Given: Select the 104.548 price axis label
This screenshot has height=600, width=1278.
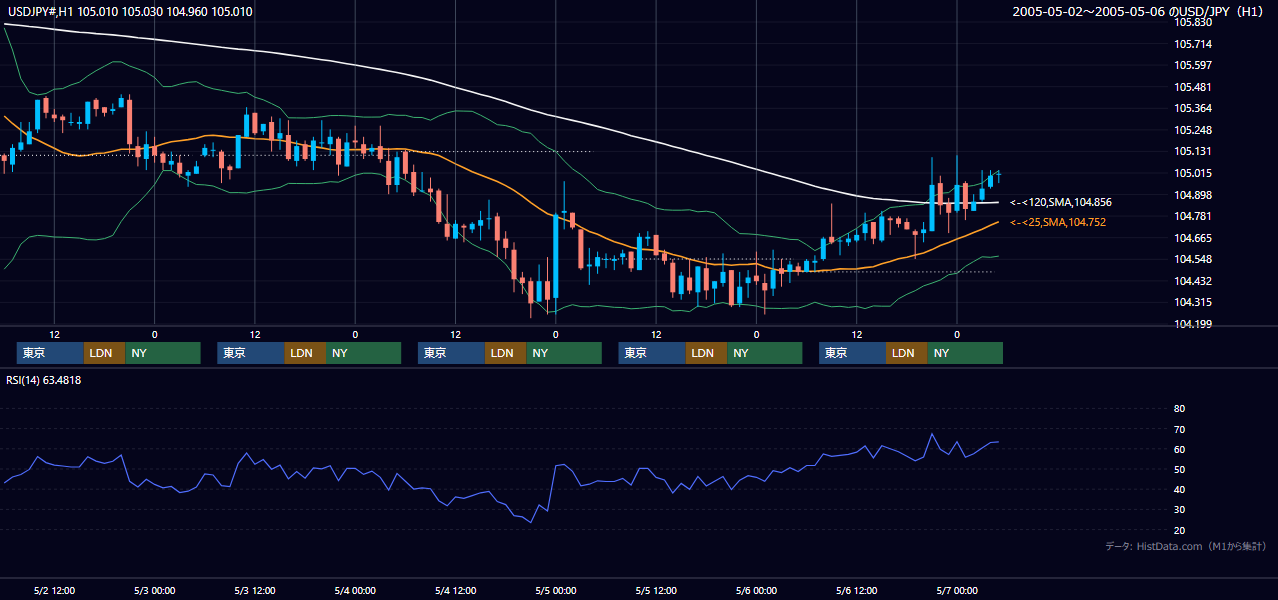Looking at the screenshot, I should (x=1193, y=259).
